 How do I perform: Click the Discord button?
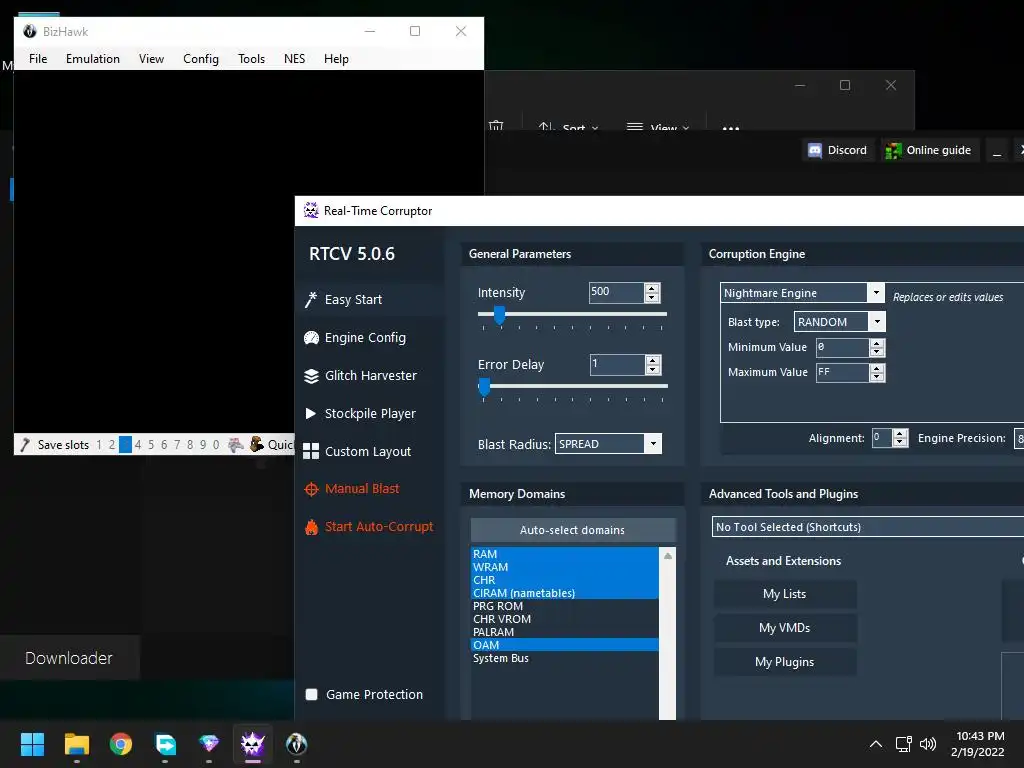[x=838, y=150]
